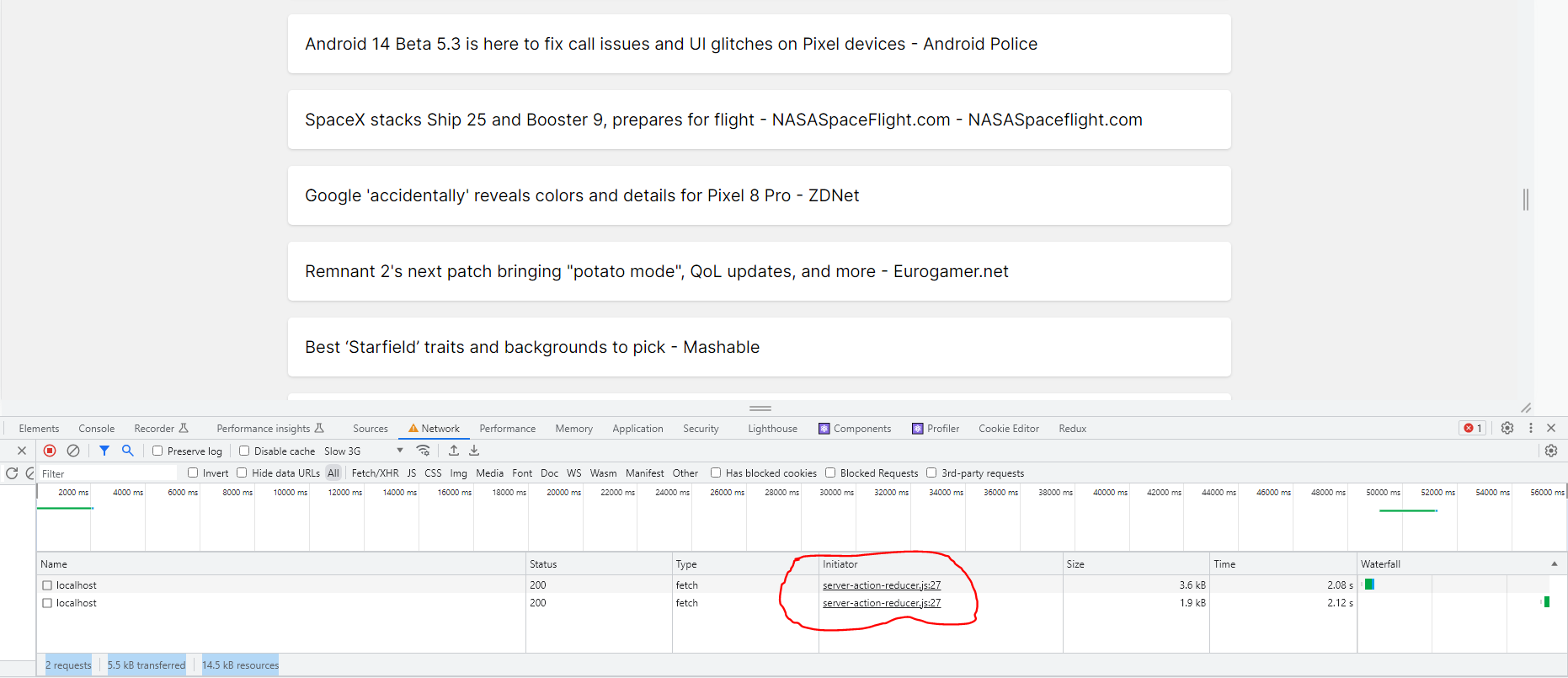This screenshot has height=678, width=1568.
Task: Open the Lighthouse tab
Action: coord(772,429)
